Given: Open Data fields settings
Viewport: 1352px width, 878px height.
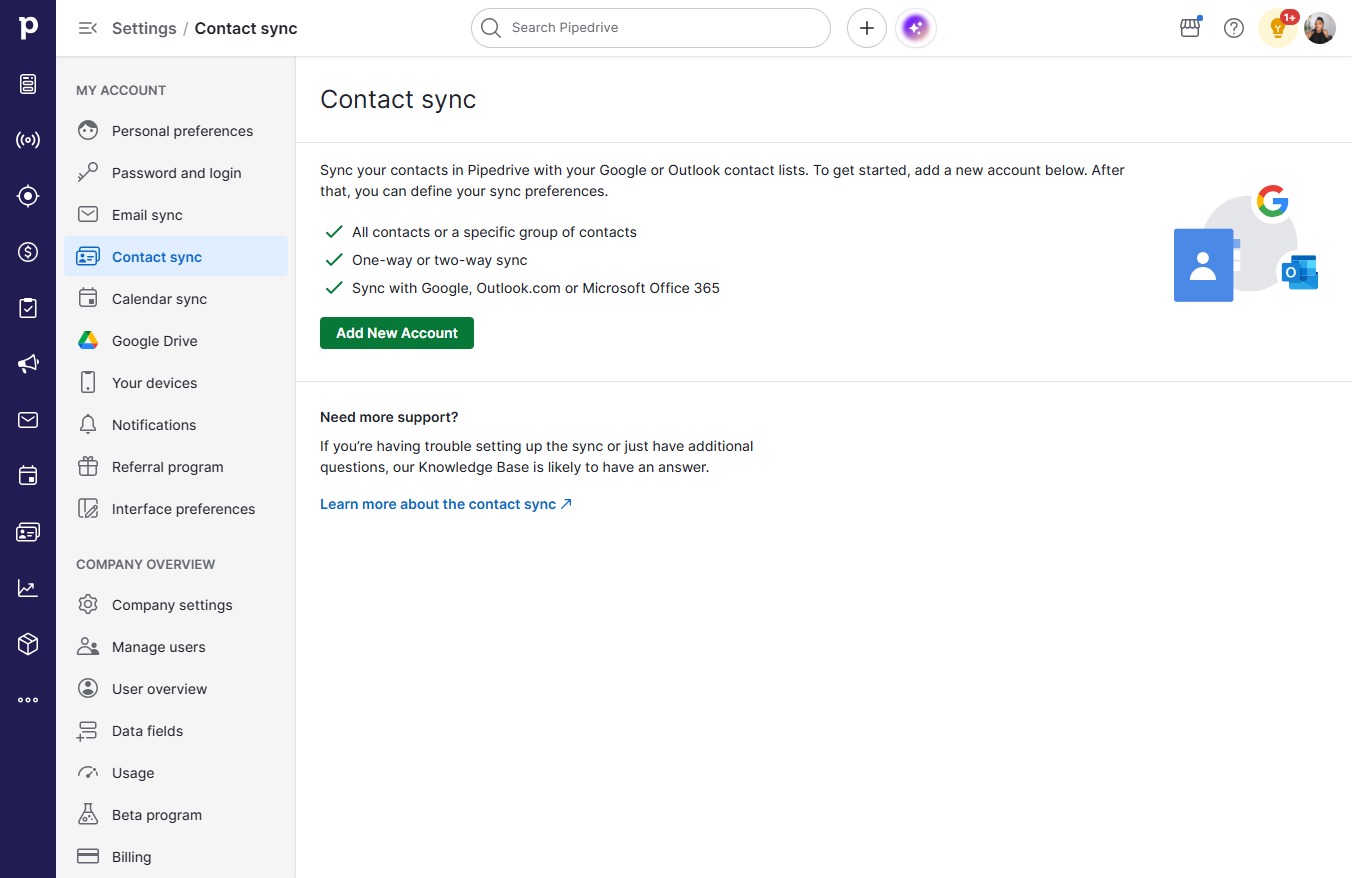Looking at the screenshot, I should pyautogui.click(x=176, y=731).
